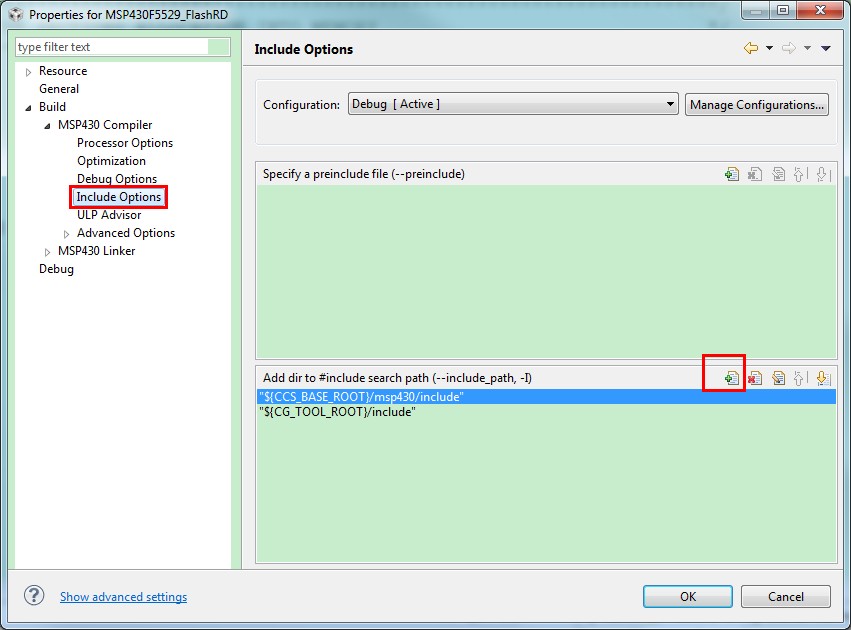
Task: Open Show advanced settings link
Action: pos(123,596)
